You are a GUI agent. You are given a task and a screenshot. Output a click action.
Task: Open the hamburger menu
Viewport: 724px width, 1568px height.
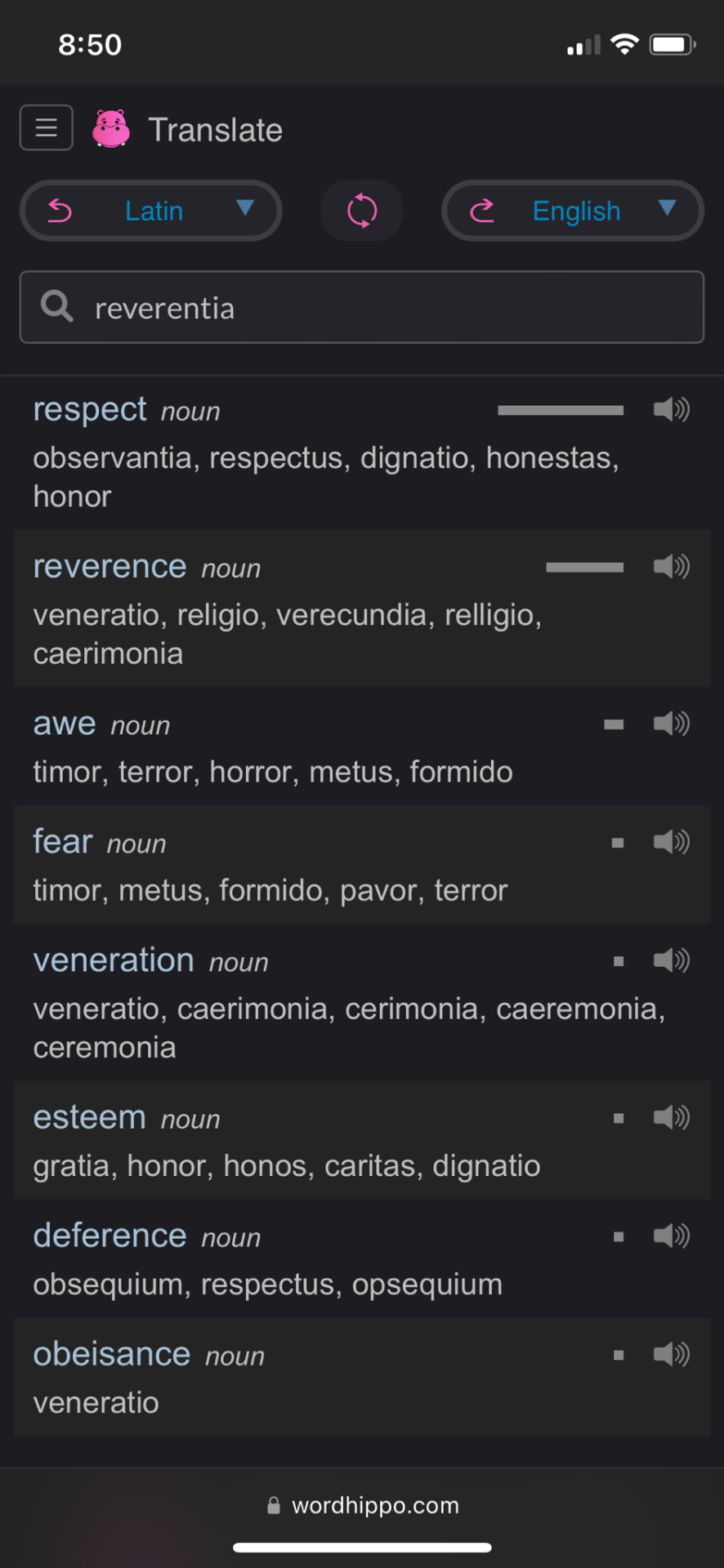pyautogui.click(x=47, y=127)
